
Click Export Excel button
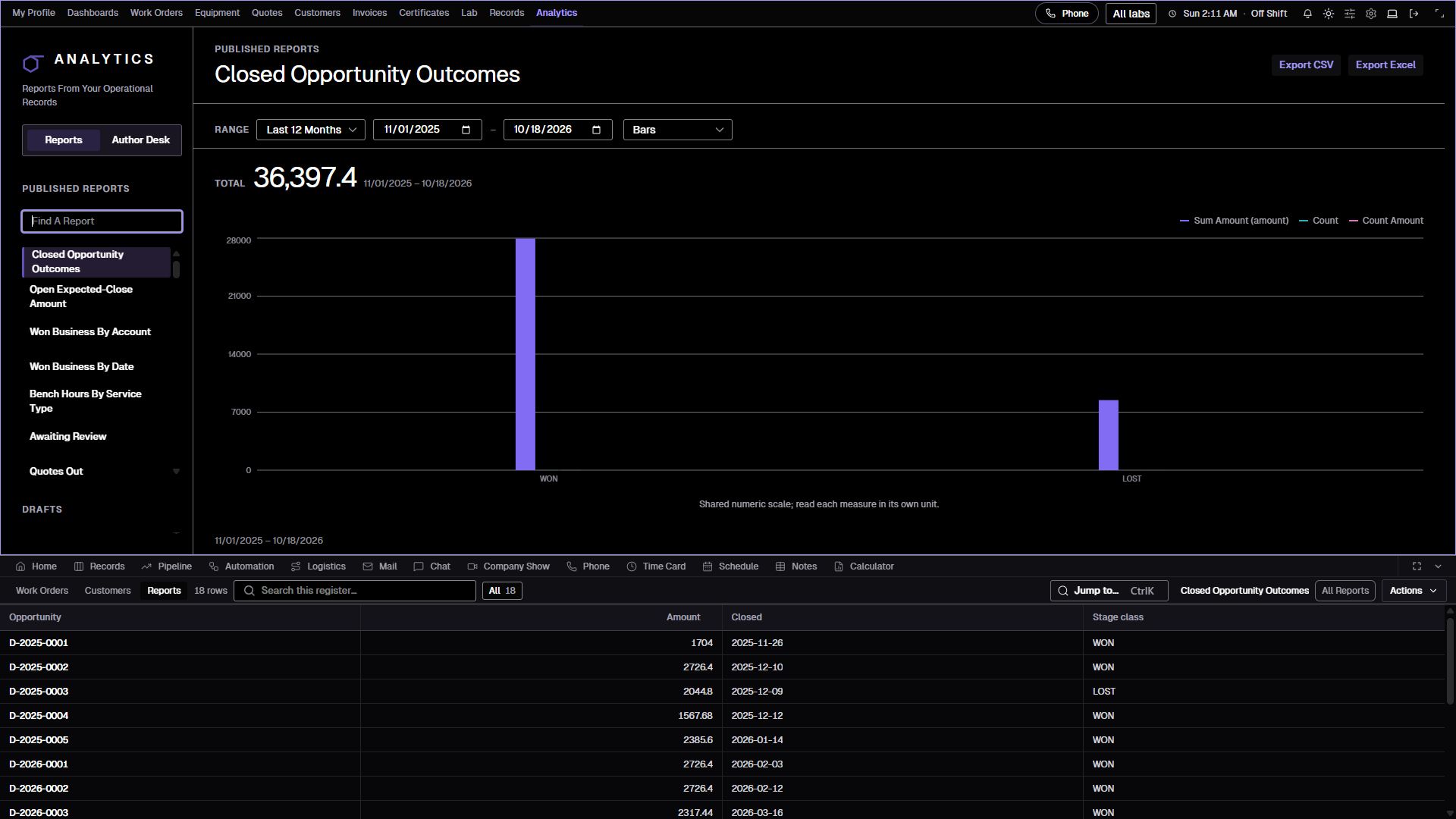point(1385,65)
